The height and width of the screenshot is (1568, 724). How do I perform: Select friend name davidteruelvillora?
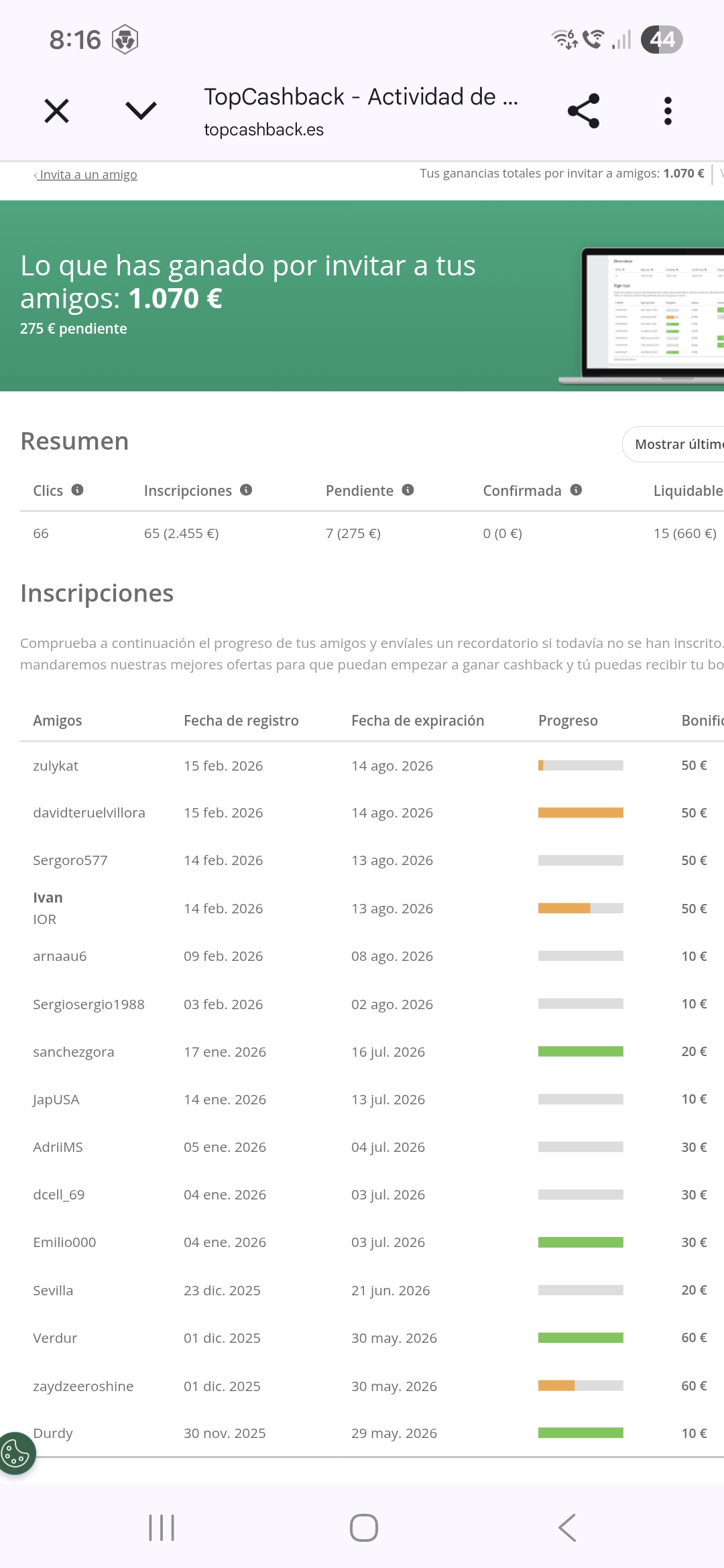(x=89, y=813)
